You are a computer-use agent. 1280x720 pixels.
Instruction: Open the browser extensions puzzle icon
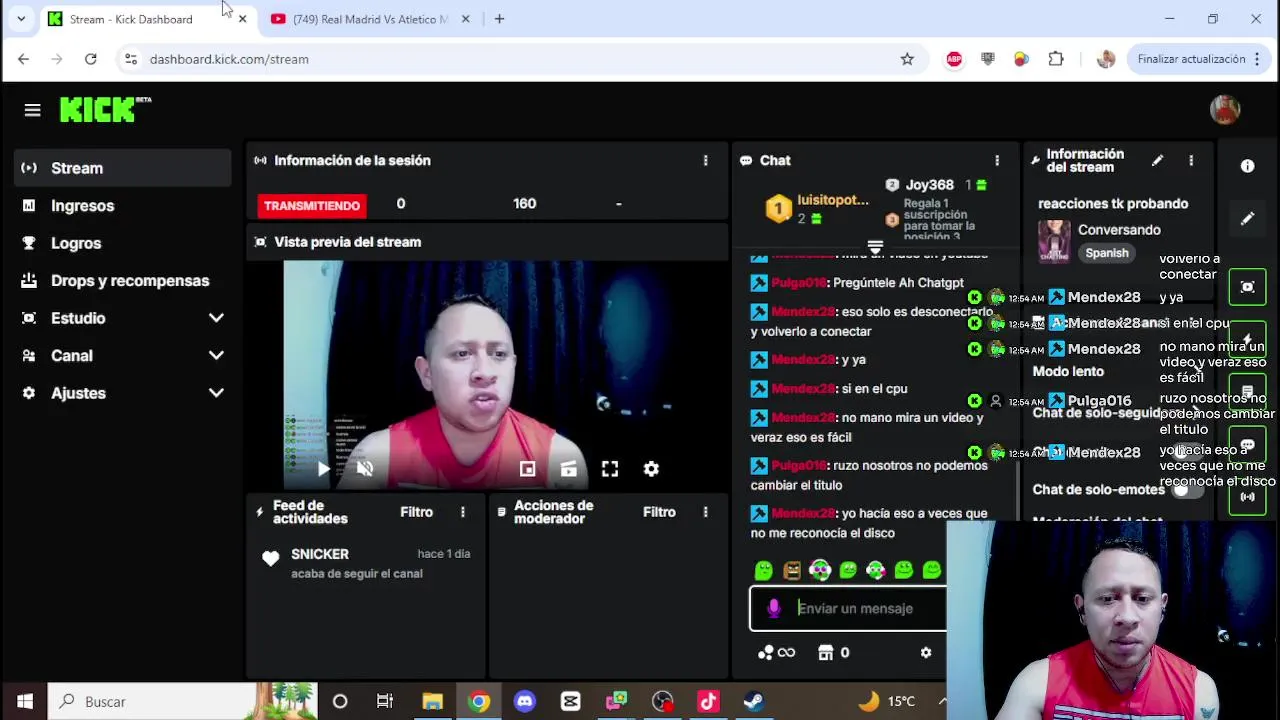pos(1056,59)
